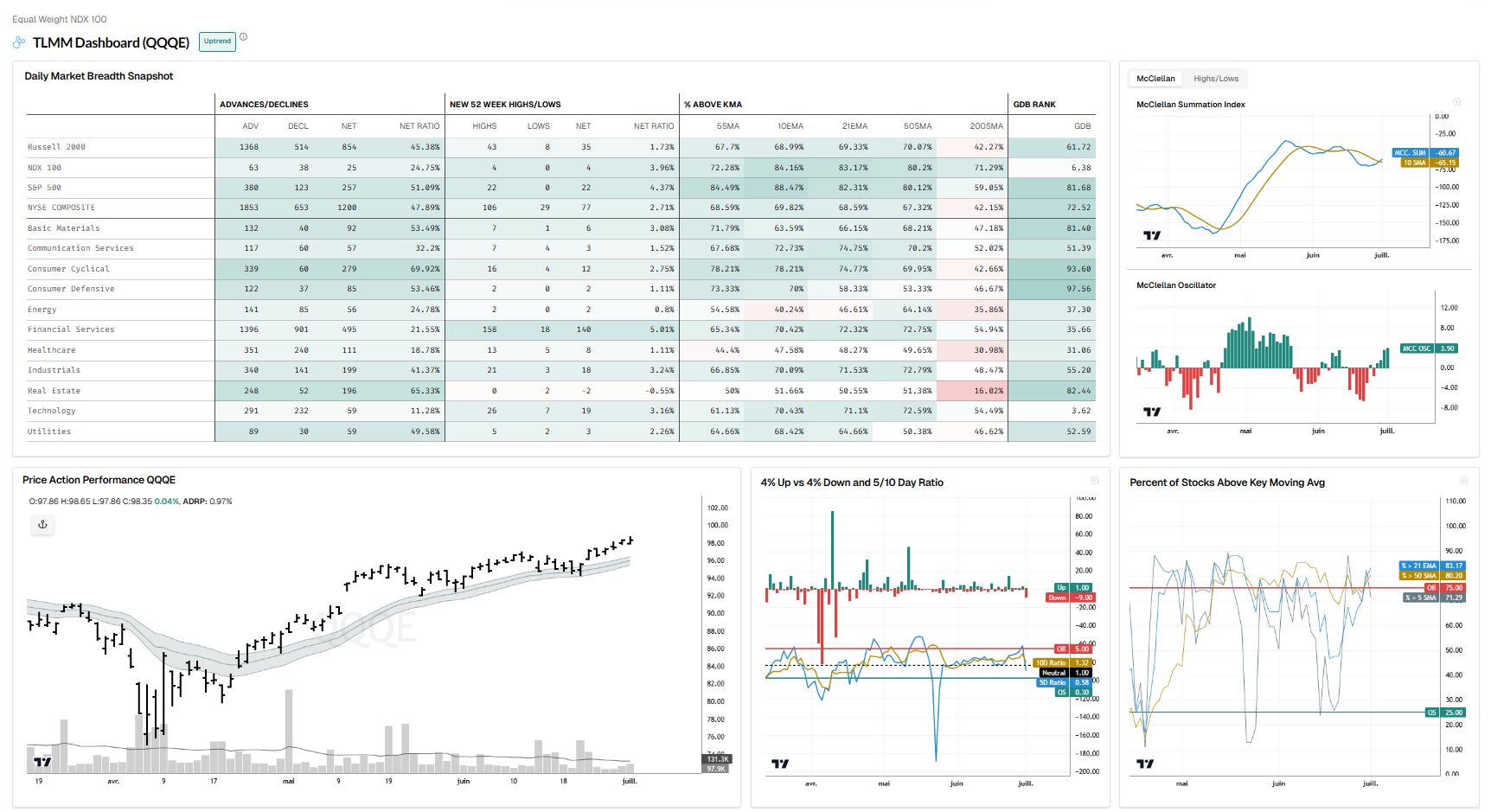The image size is (1491, 812).
Task: Click zoom icon on McClellan Summation Index chart
Action: [x=1456, y=102]
